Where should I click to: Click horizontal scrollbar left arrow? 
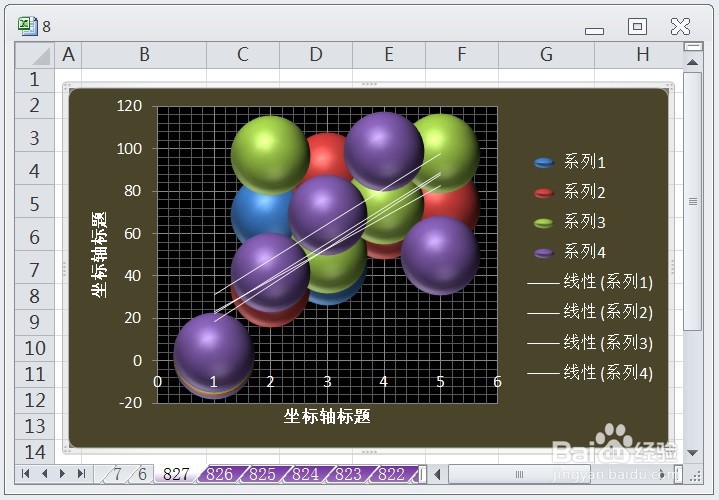[x=438, y=474]
